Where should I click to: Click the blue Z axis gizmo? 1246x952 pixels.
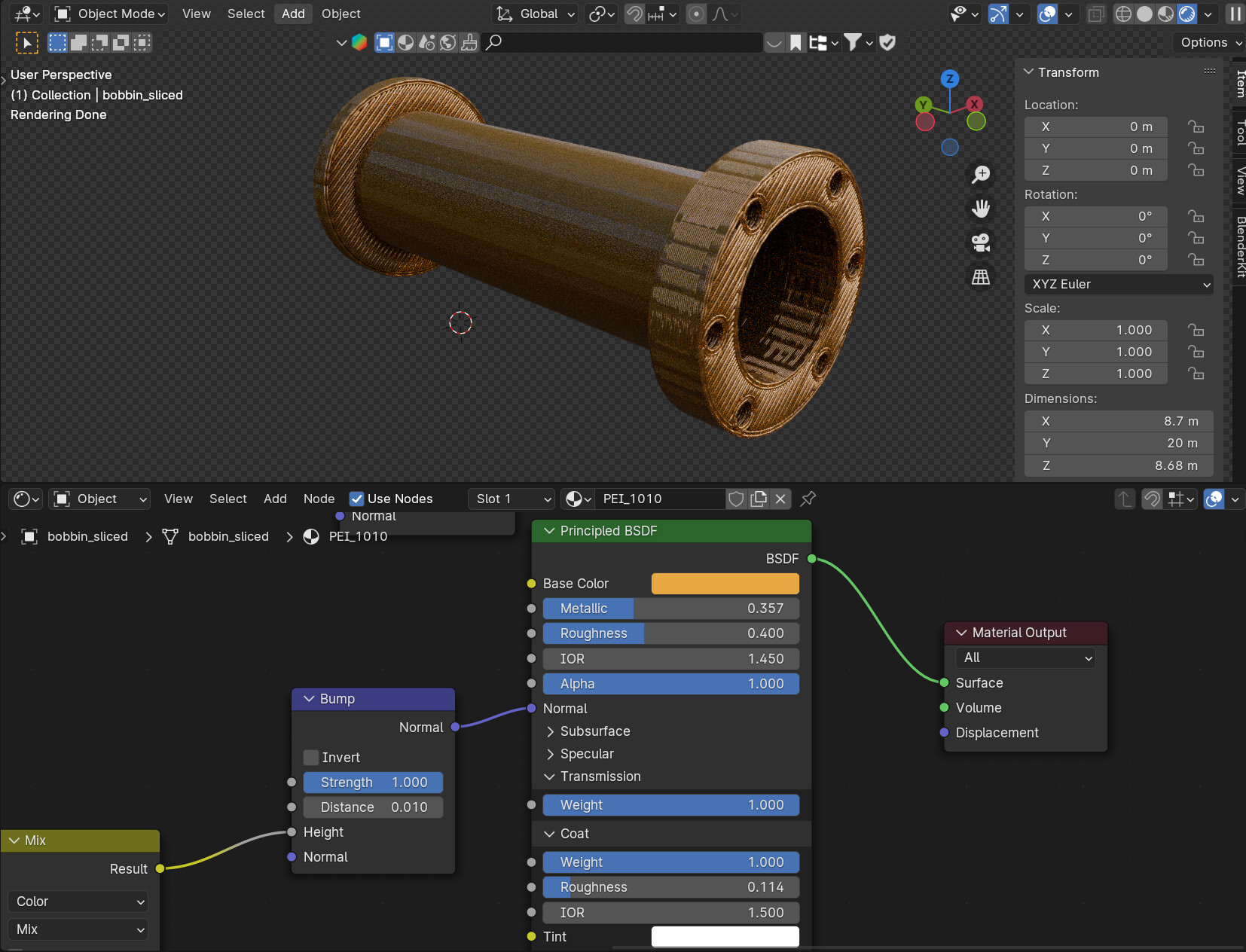click(x=950, y=78)
